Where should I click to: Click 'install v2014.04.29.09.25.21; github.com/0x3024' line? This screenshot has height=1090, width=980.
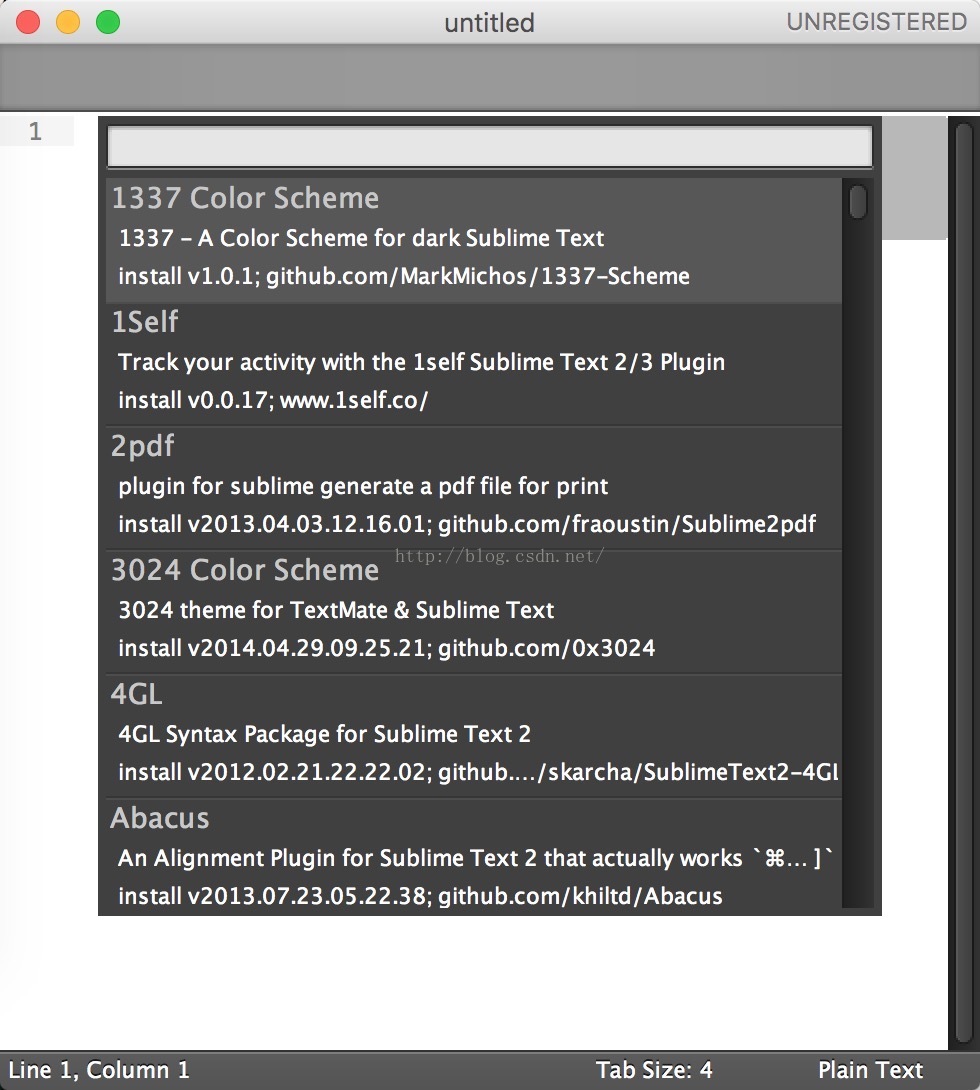click(386, 649)
